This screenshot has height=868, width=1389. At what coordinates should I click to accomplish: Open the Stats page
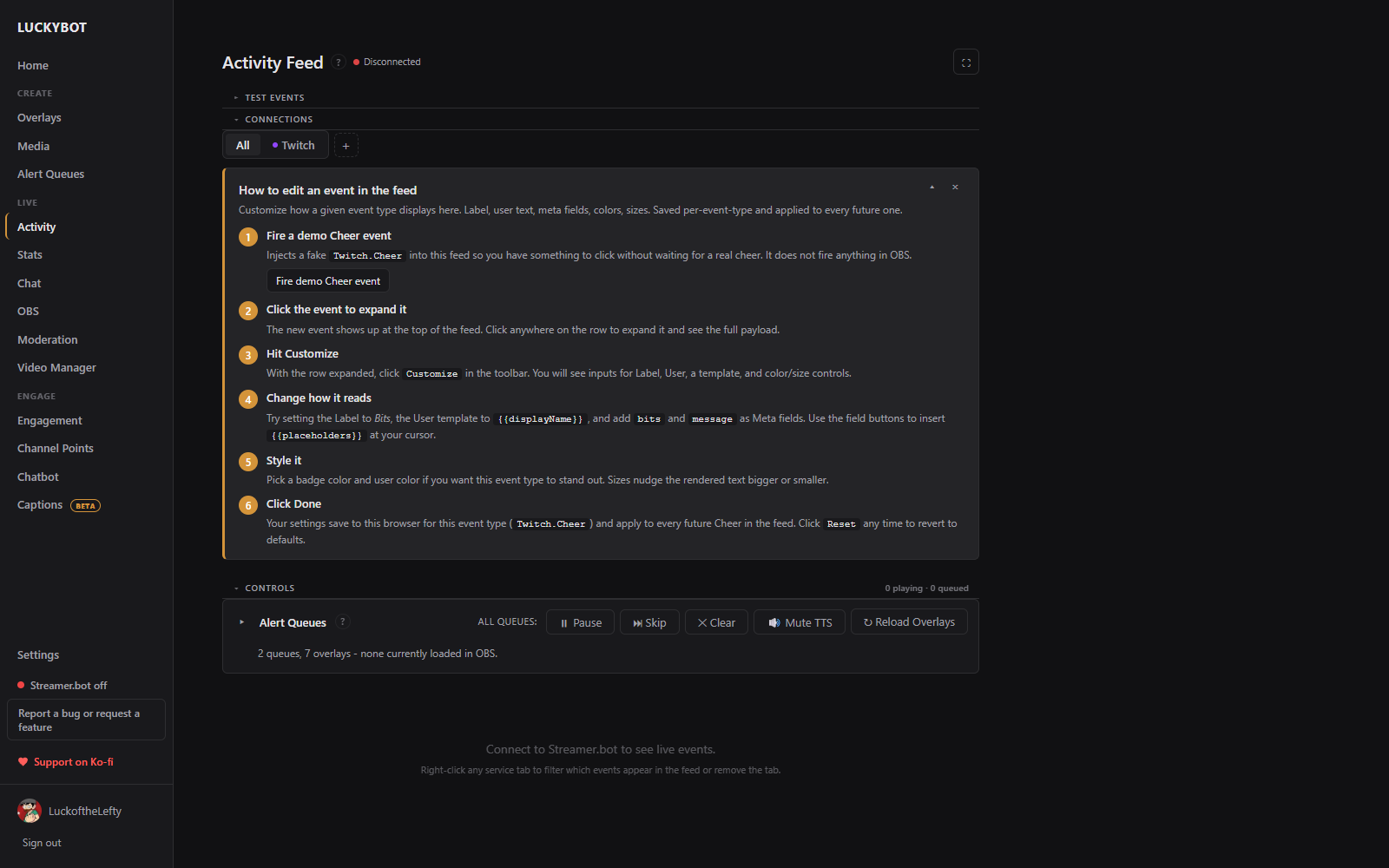(x=30, y=255)
